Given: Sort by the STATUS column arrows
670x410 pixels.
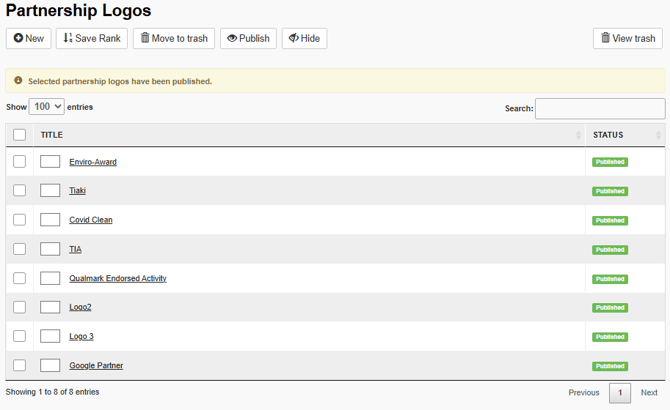Looking at the screenshot, I should coord(658,135).
